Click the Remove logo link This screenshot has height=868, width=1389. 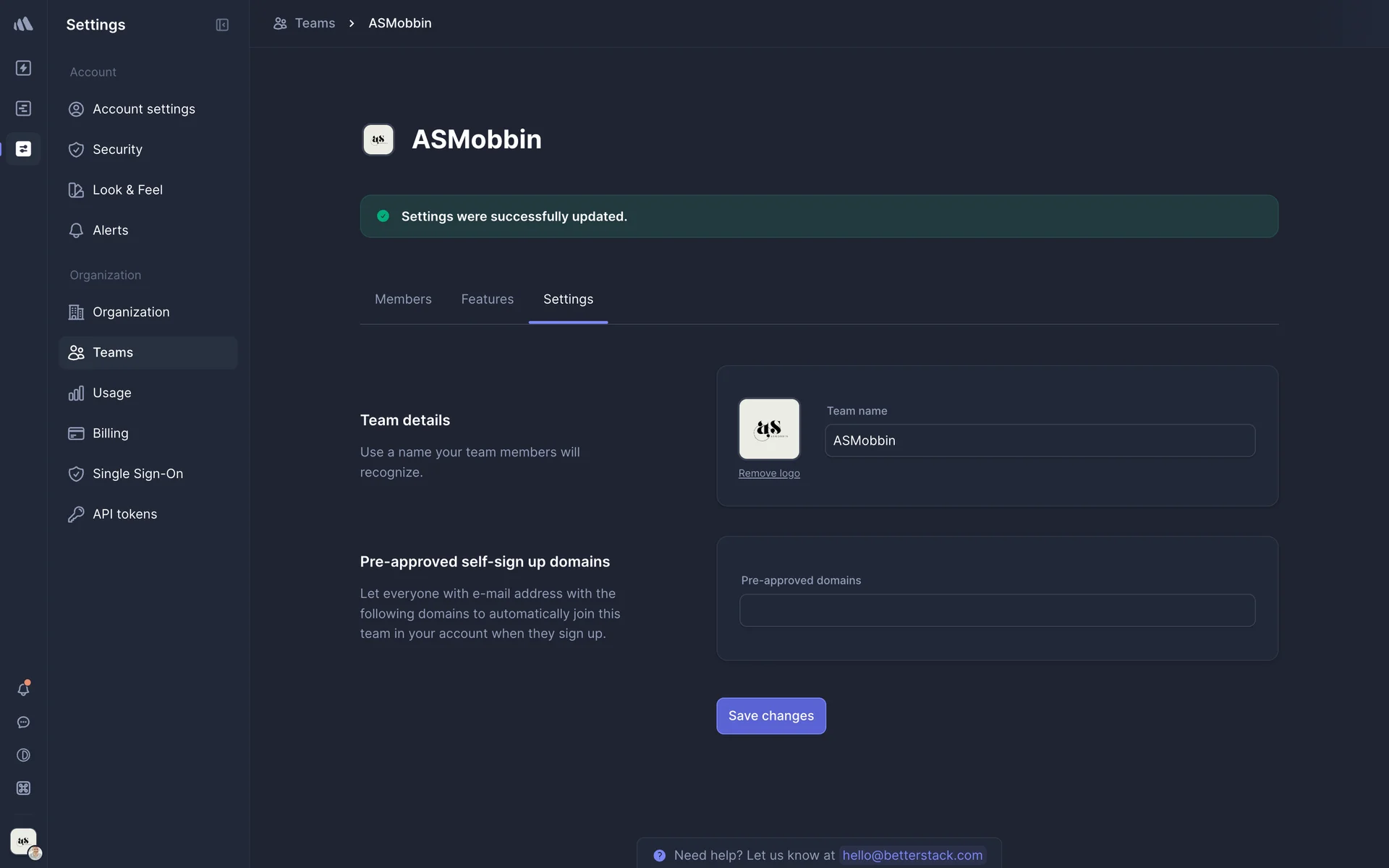coord(769,473)
